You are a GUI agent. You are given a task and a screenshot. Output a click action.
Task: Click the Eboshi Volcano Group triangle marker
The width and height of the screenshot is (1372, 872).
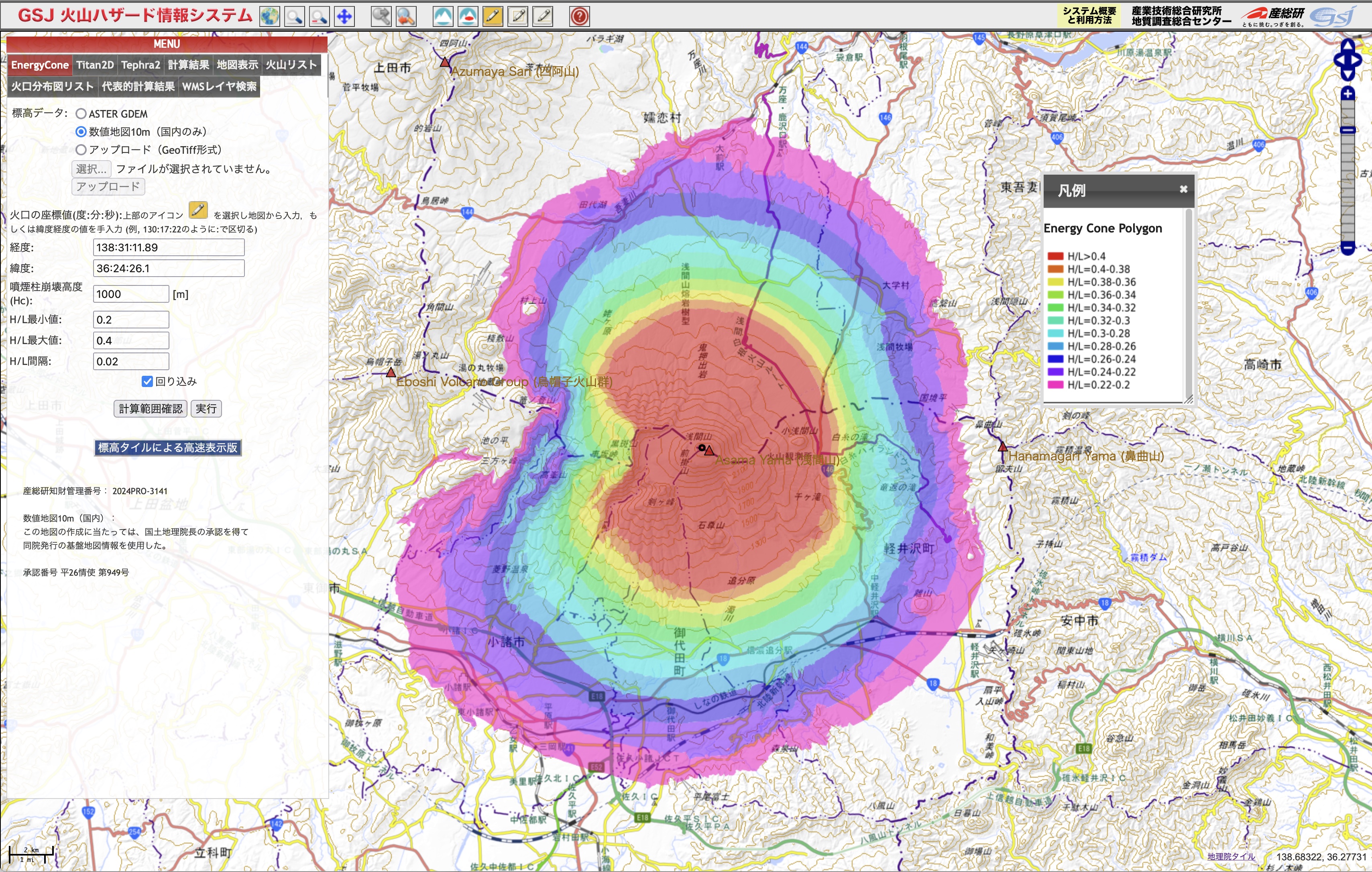[391, 372]
